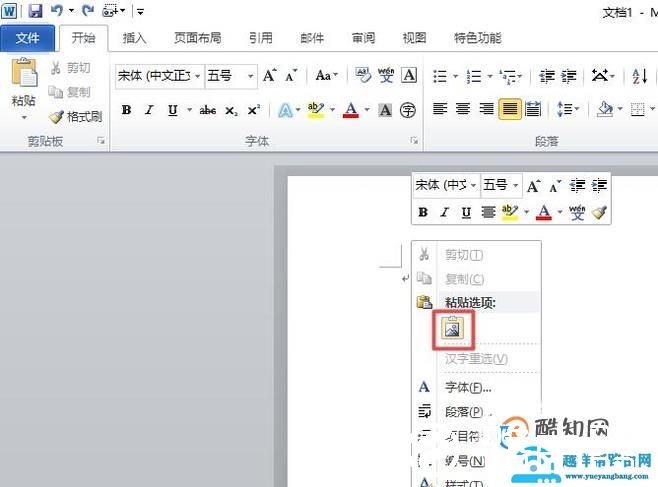The height and width of the screenshot is (487, 658).
Task: Toggle character shading A in ribbon
Action: (x=385, y=110)
